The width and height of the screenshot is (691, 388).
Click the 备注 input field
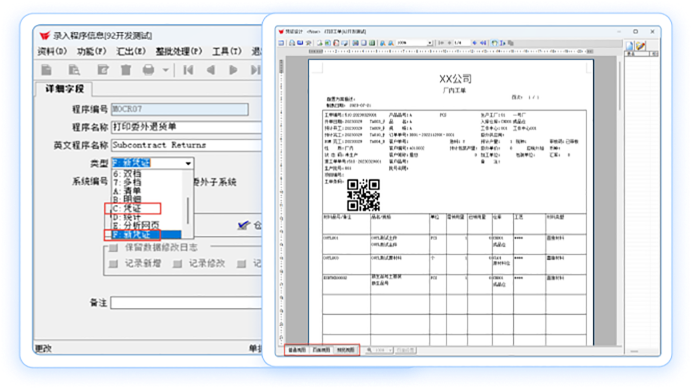click(x=186, y=303)
